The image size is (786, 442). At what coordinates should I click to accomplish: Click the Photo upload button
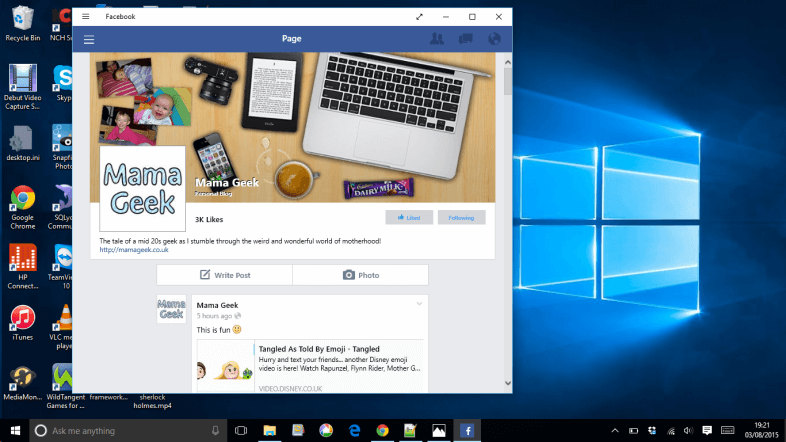[360, 275]
